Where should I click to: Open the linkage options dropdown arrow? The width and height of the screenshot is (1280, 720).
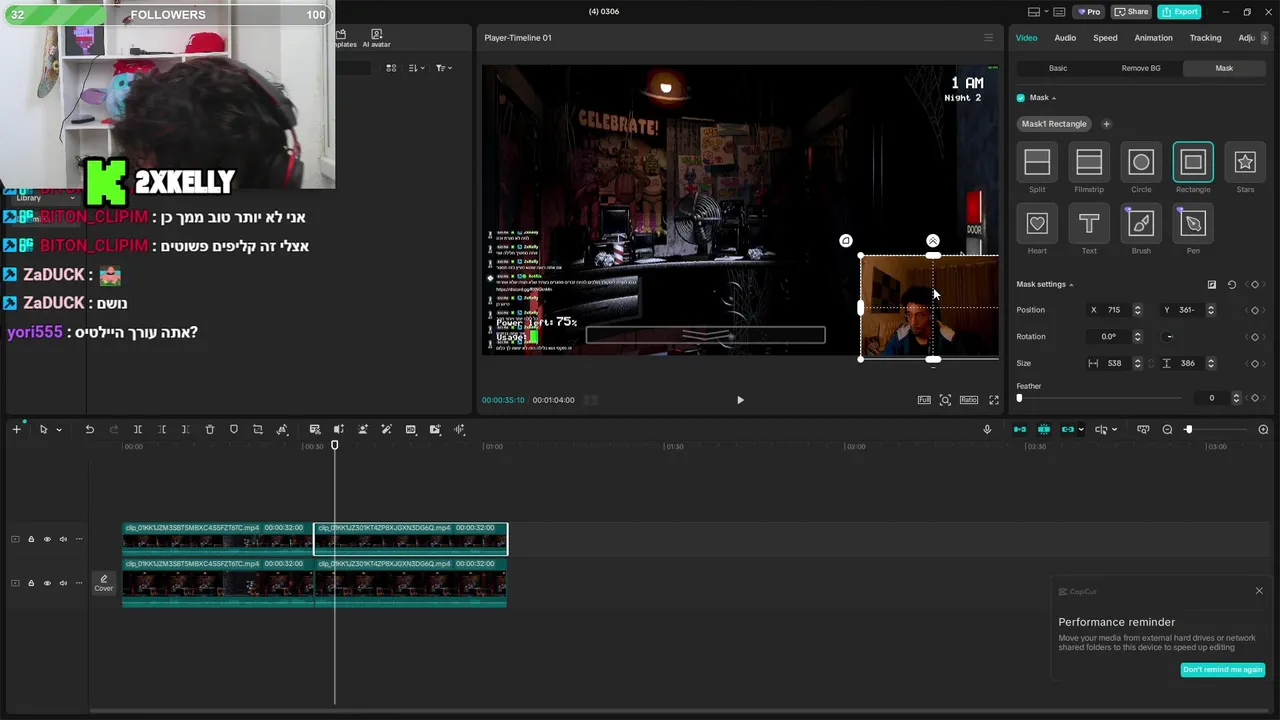tap(1080, 430)
